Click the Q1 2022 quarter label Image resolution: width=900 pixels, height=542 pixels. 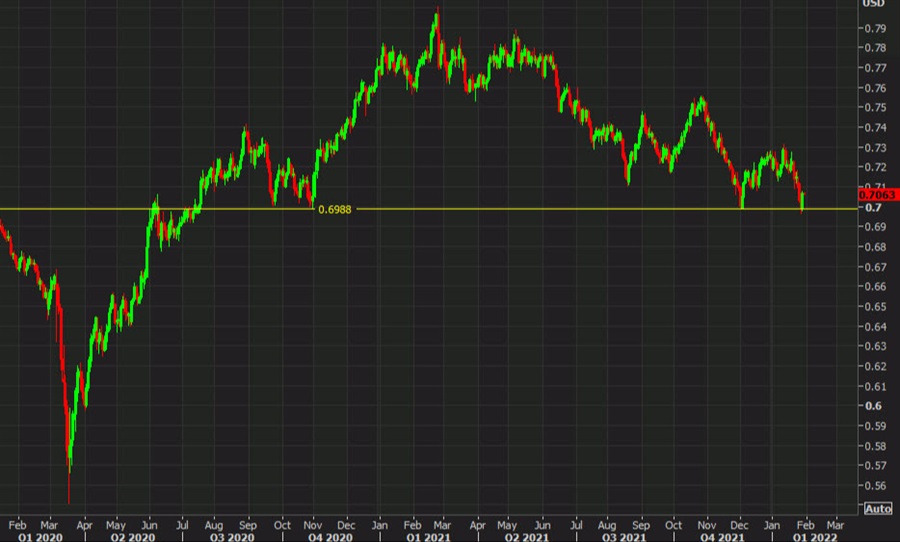pyautogui.click(x=815, y=537)
